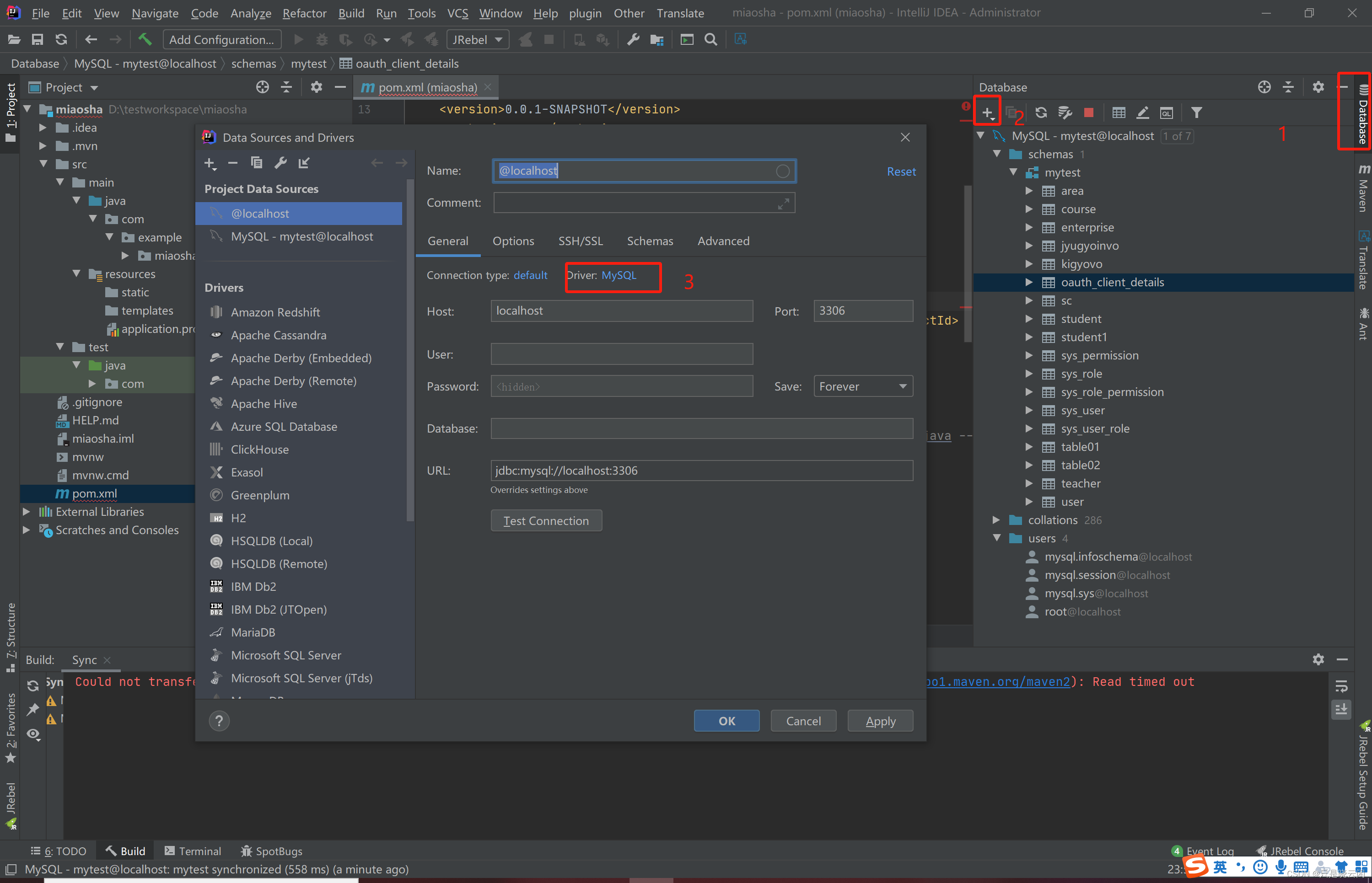
Task: Open the Refactor menu
Action: [x=304, y=13]
